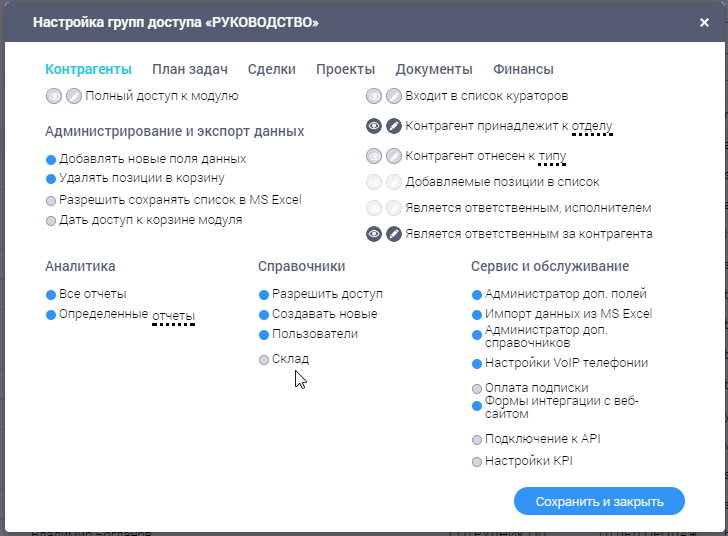This screenshot has width=728, height=536.
Task: Open the 'Финансы' tab
Action: [x=523, y=69]
